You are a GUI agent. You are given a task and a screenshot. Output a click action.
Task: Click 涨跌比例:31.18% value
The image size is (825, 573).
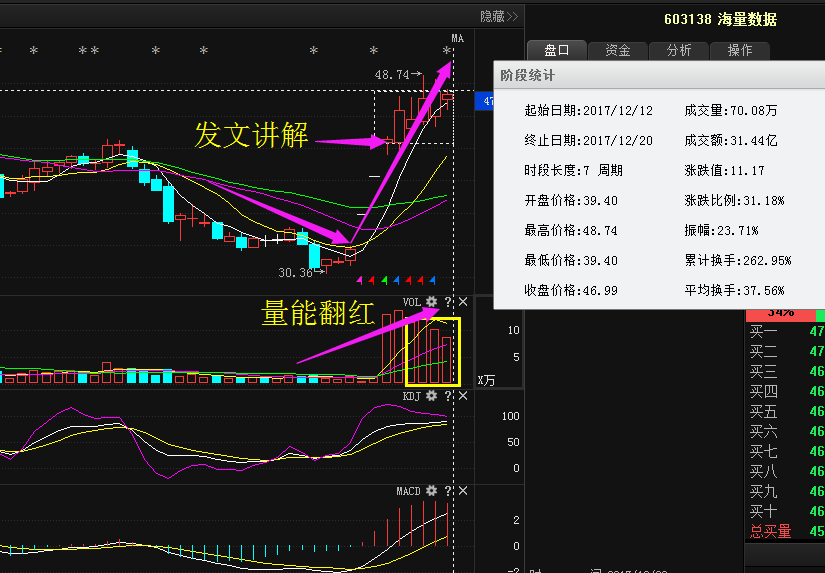[735, 200]
